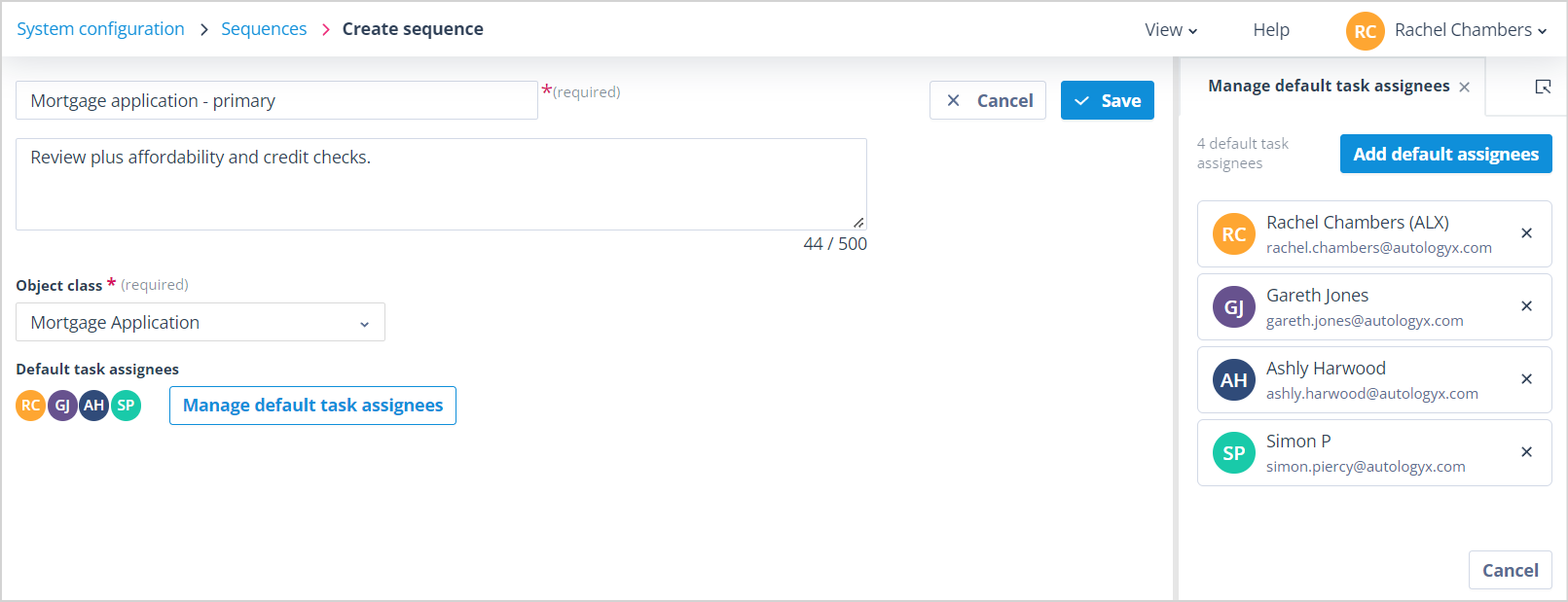This screenshot has height=602, width=1568.
Task: Click the AH assignee avatar under Default task assignees
Action: 93,406
